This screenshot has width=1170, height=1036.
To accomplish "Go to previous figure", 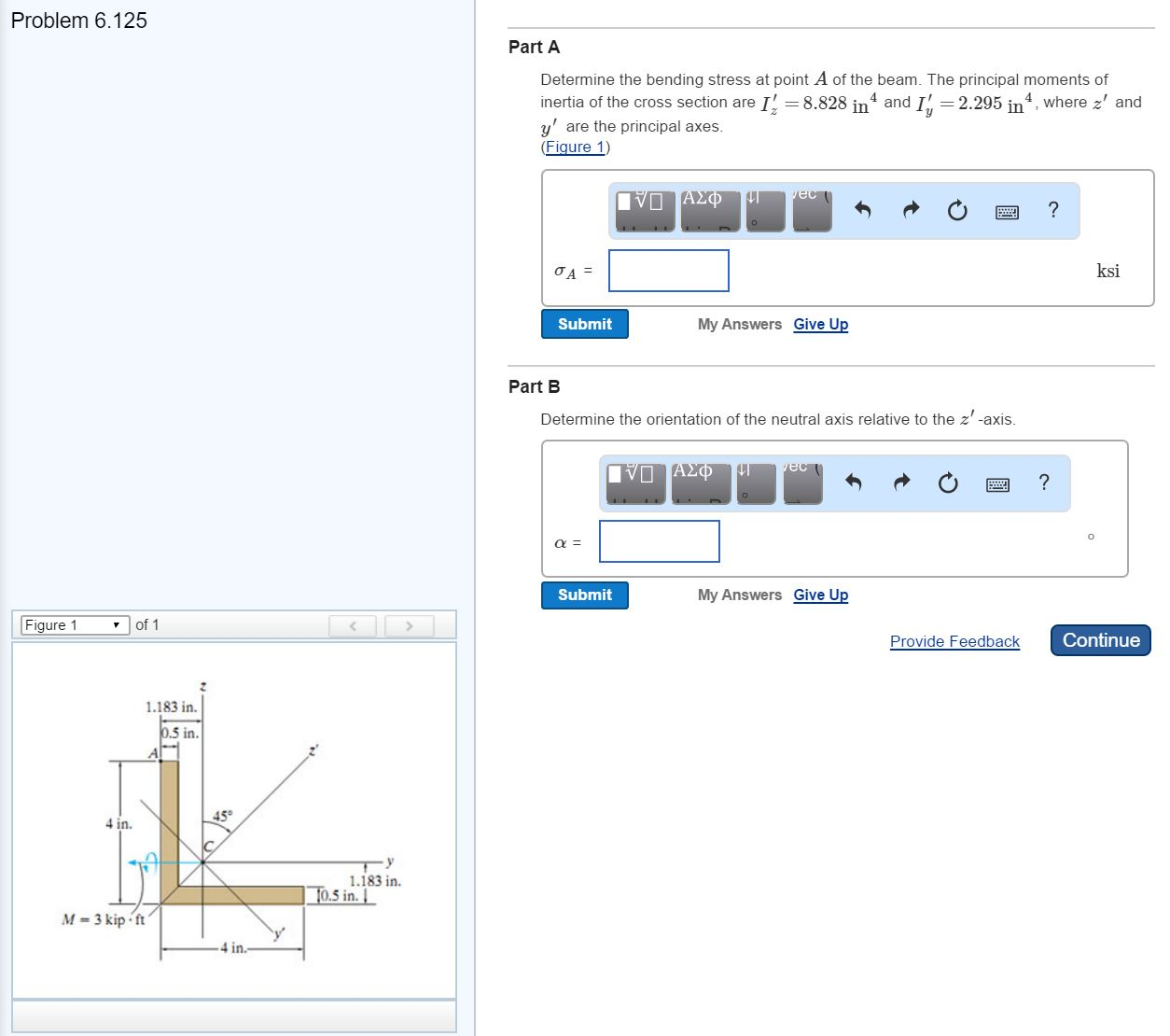I will [353, 625].
